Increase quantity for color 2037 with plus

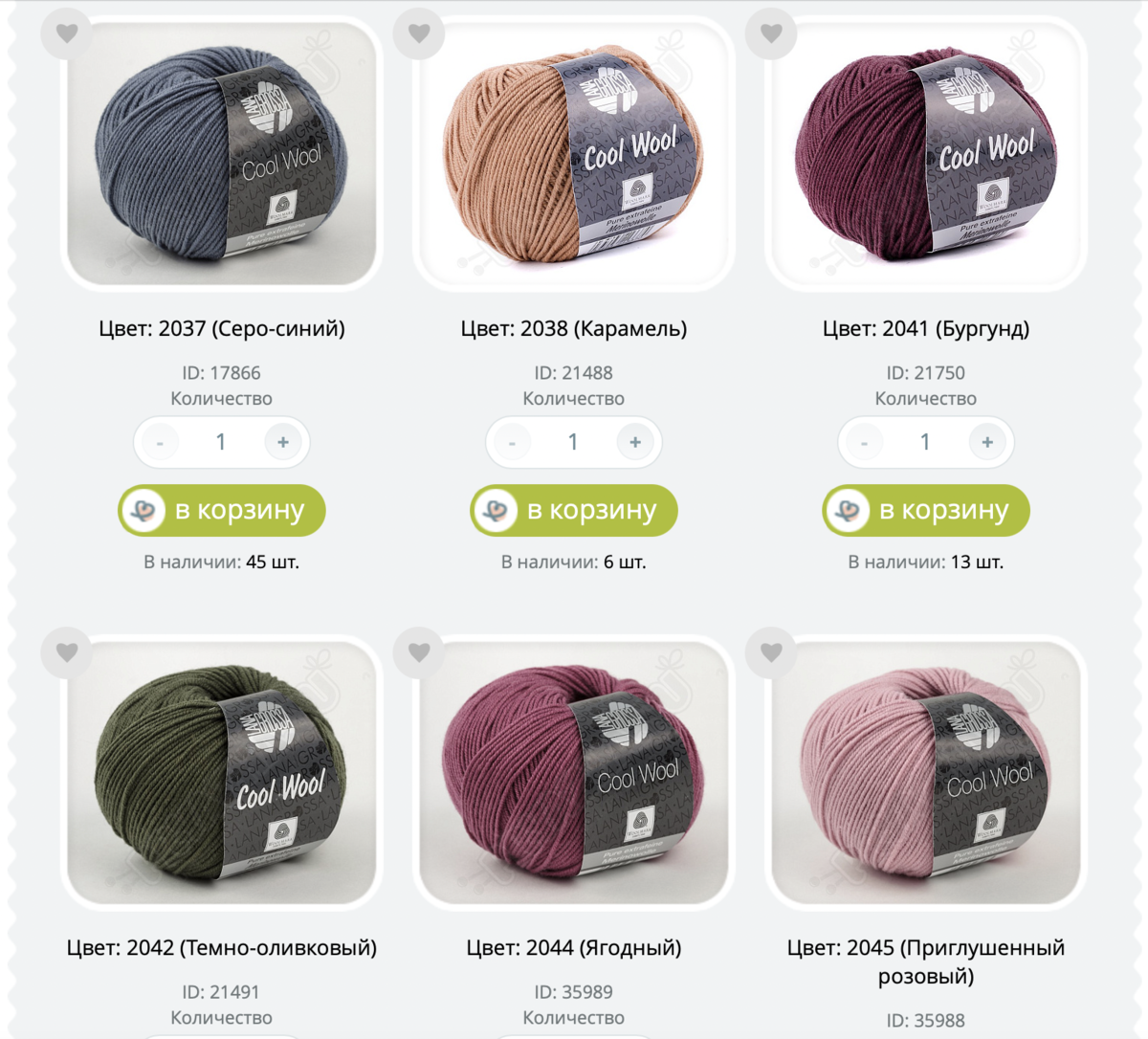coord(283,442)
